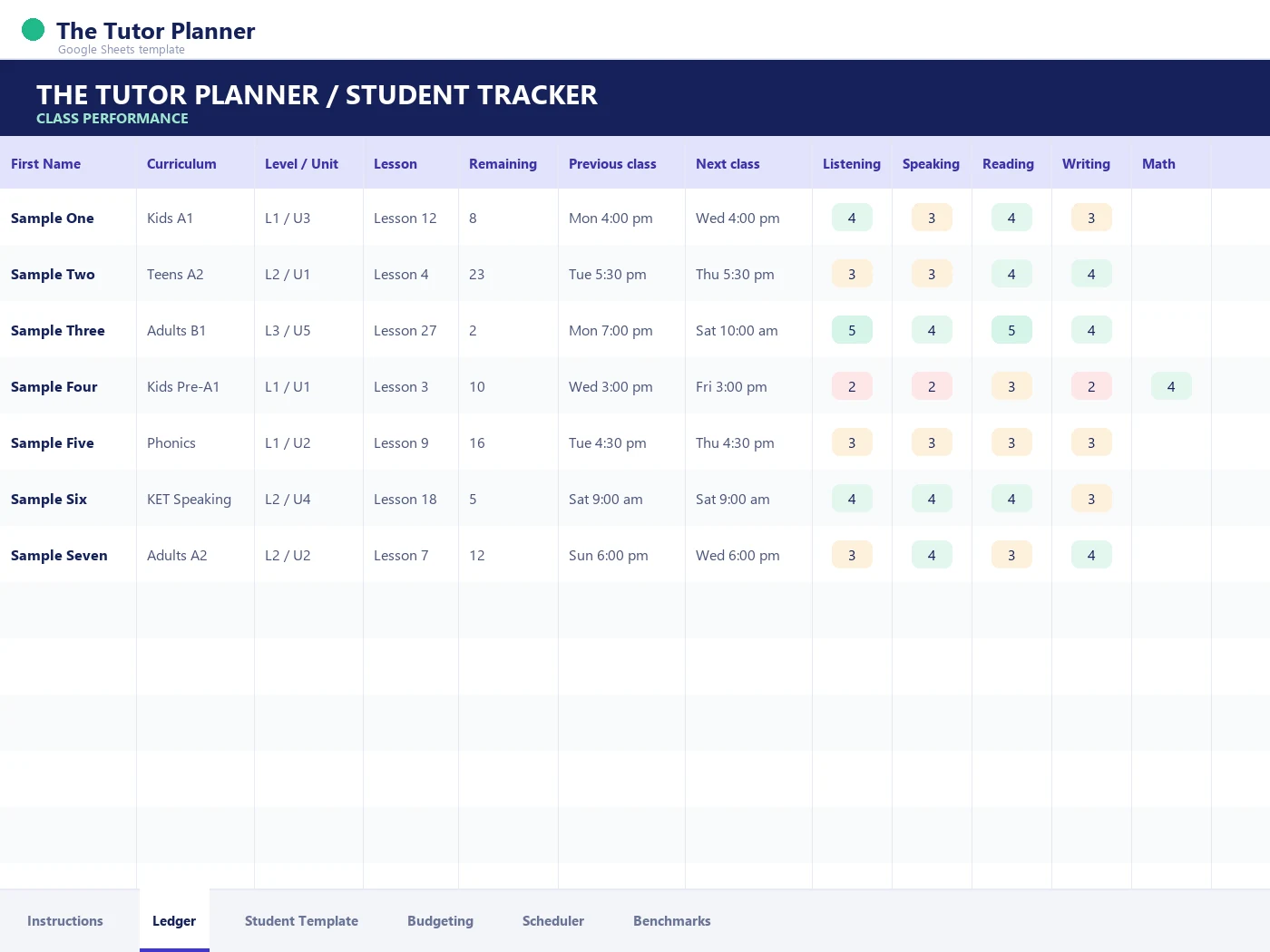The height and width of the screenshot is (952, 1270).
Task: Select the Level / Unit column header
Action: (308, 163)
